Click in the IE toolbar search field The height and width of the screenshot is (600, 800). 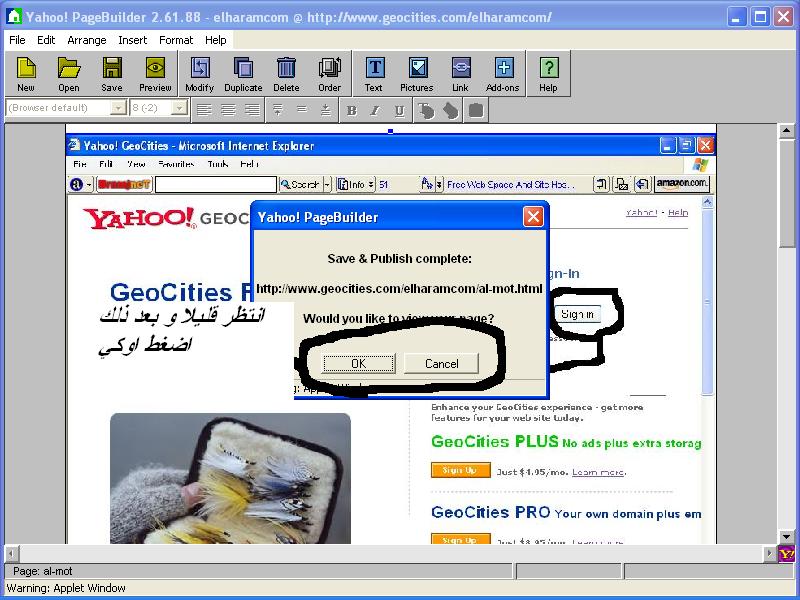point(216,184)
